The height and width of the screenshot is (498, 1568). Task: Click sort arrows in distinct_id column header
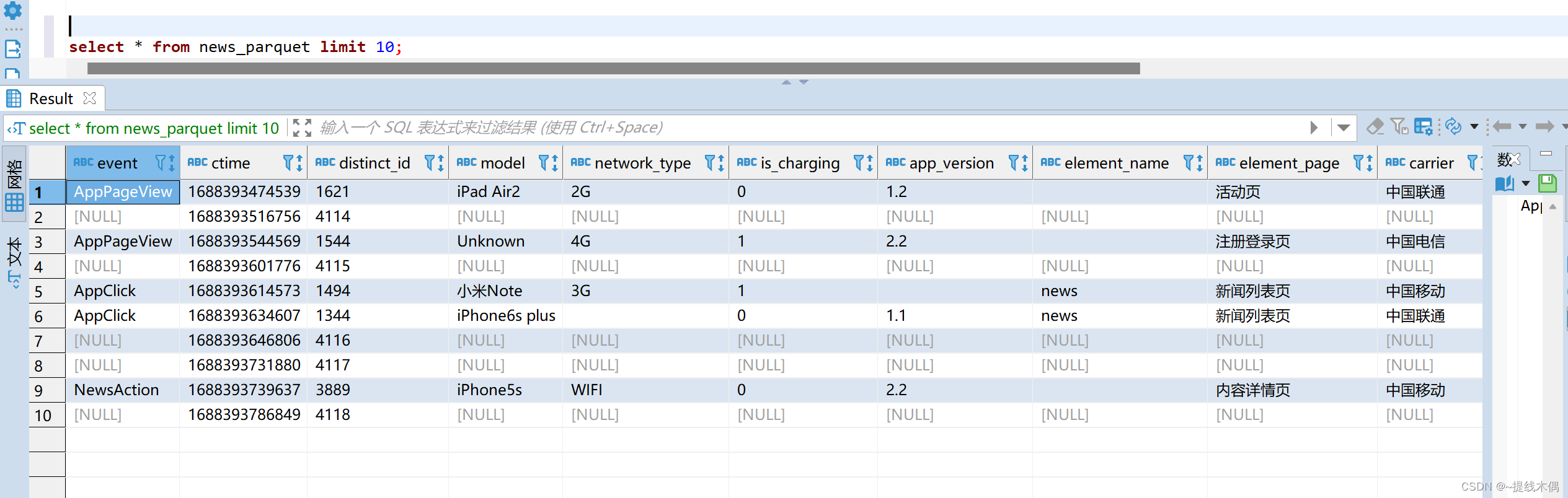click(441, 163)
